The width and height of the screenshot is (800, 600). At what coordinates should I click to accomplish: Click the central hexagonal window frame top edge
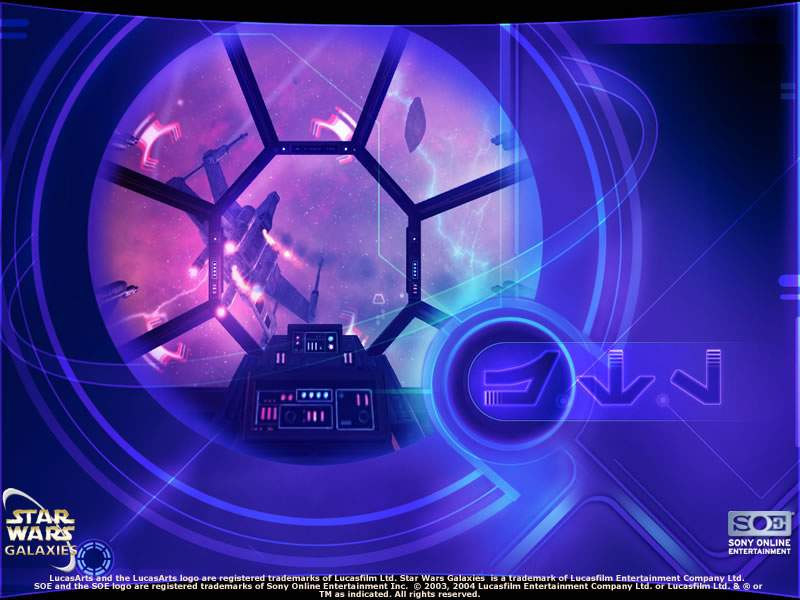(x=318, y=147)
